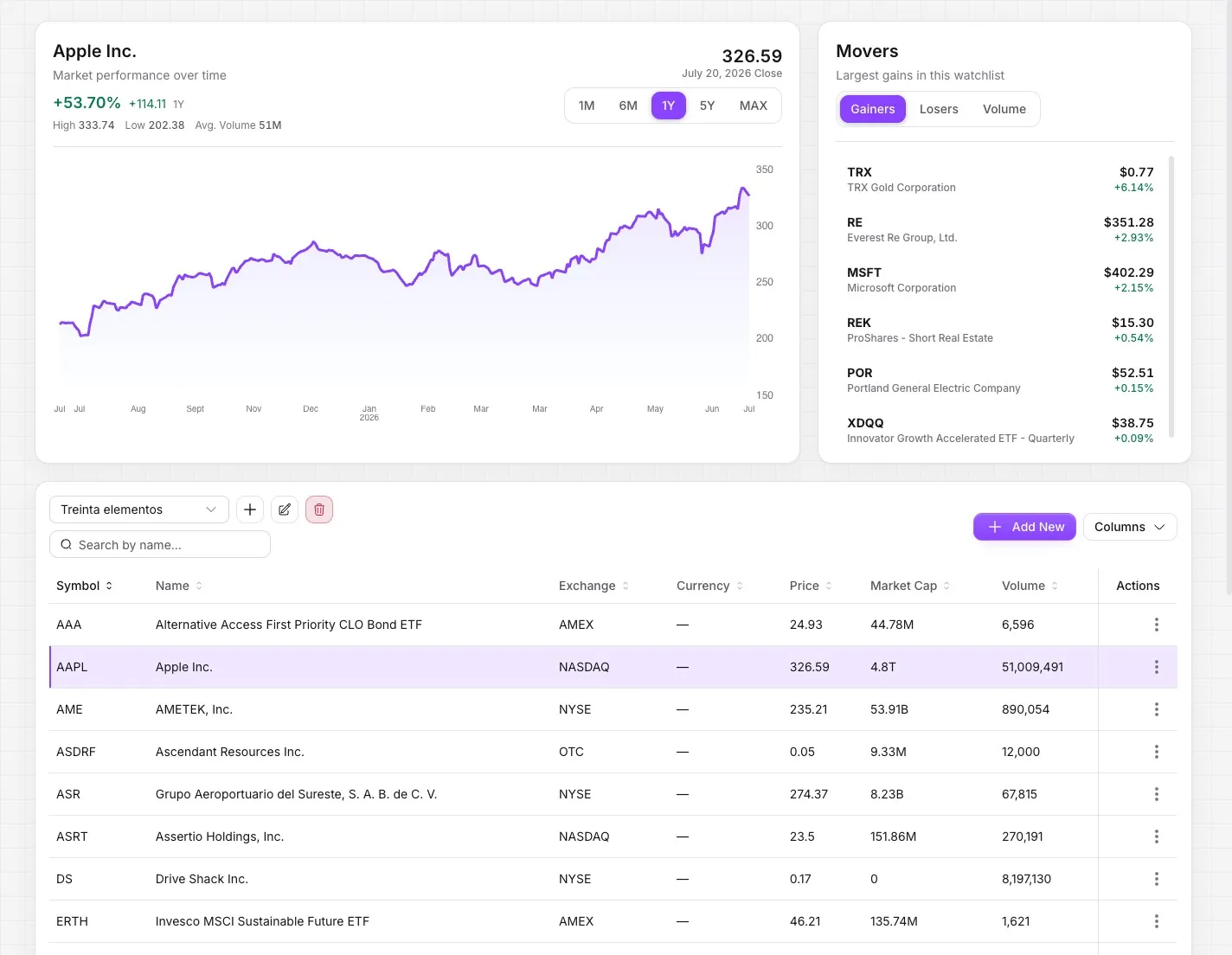The width and height of the screenshot is (1232, 955).
Task: Click the Add New button
Action: coord(1025,527)
